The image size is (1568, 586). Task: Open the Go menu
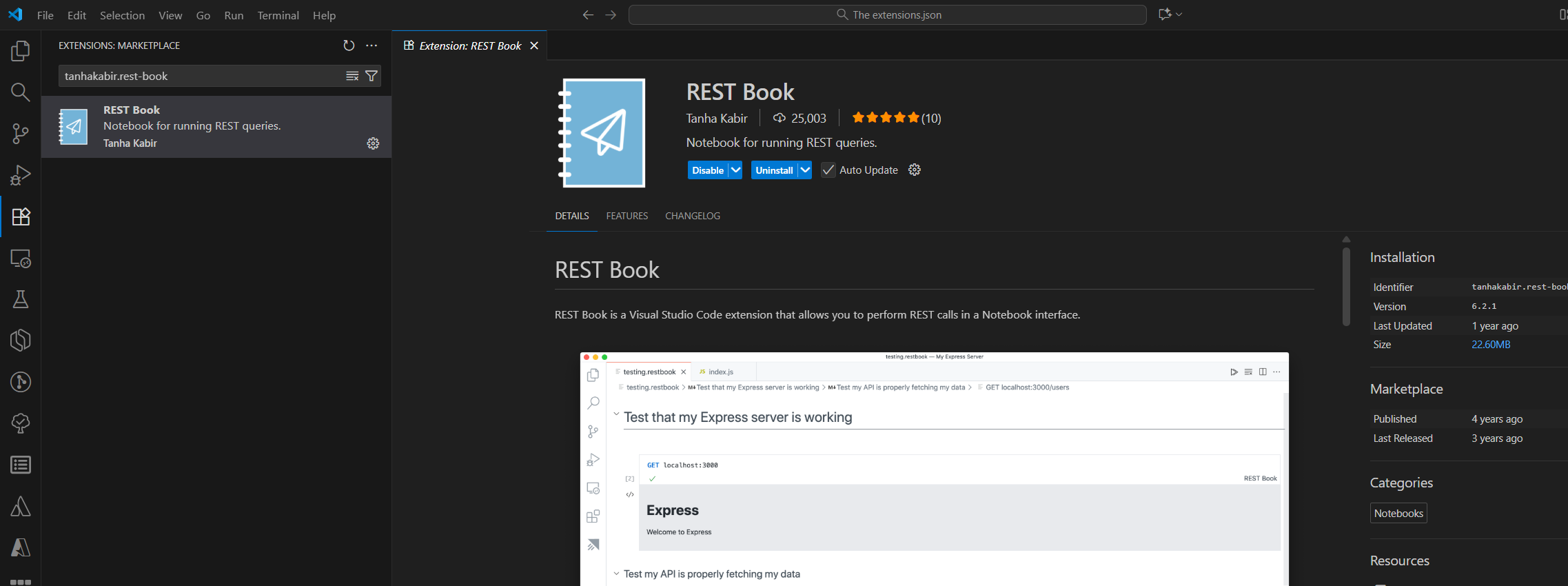click(x=203, y=15)
